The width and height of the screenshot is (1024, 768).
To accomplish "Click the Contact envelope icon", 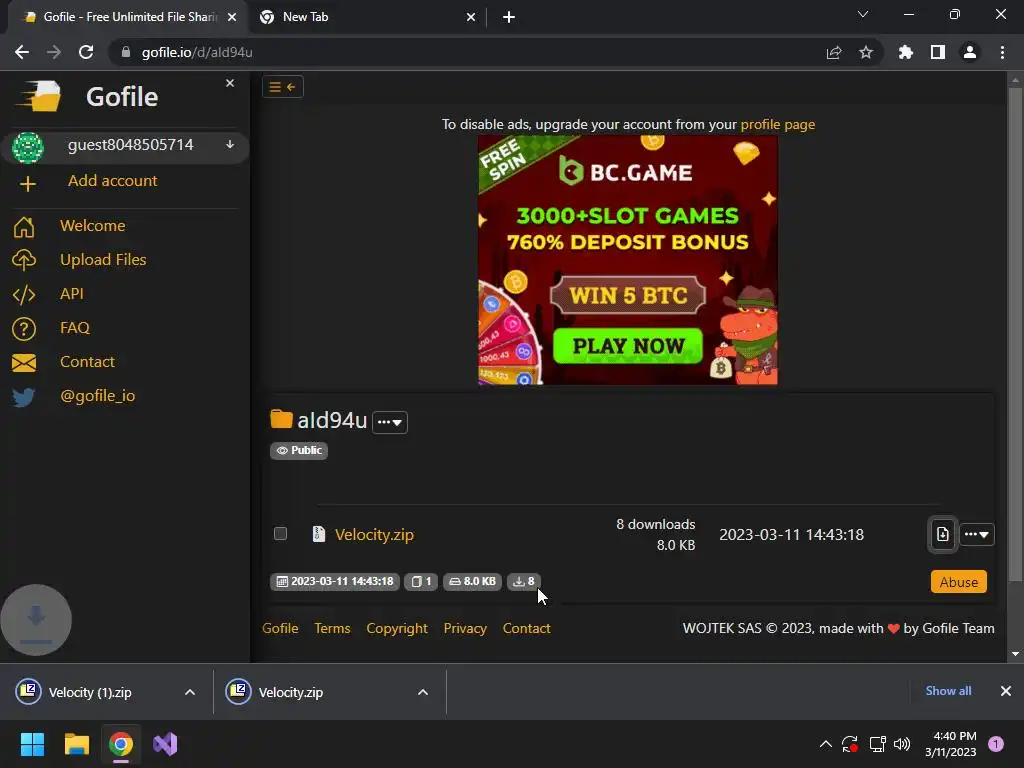I will [x=24, y=362].
